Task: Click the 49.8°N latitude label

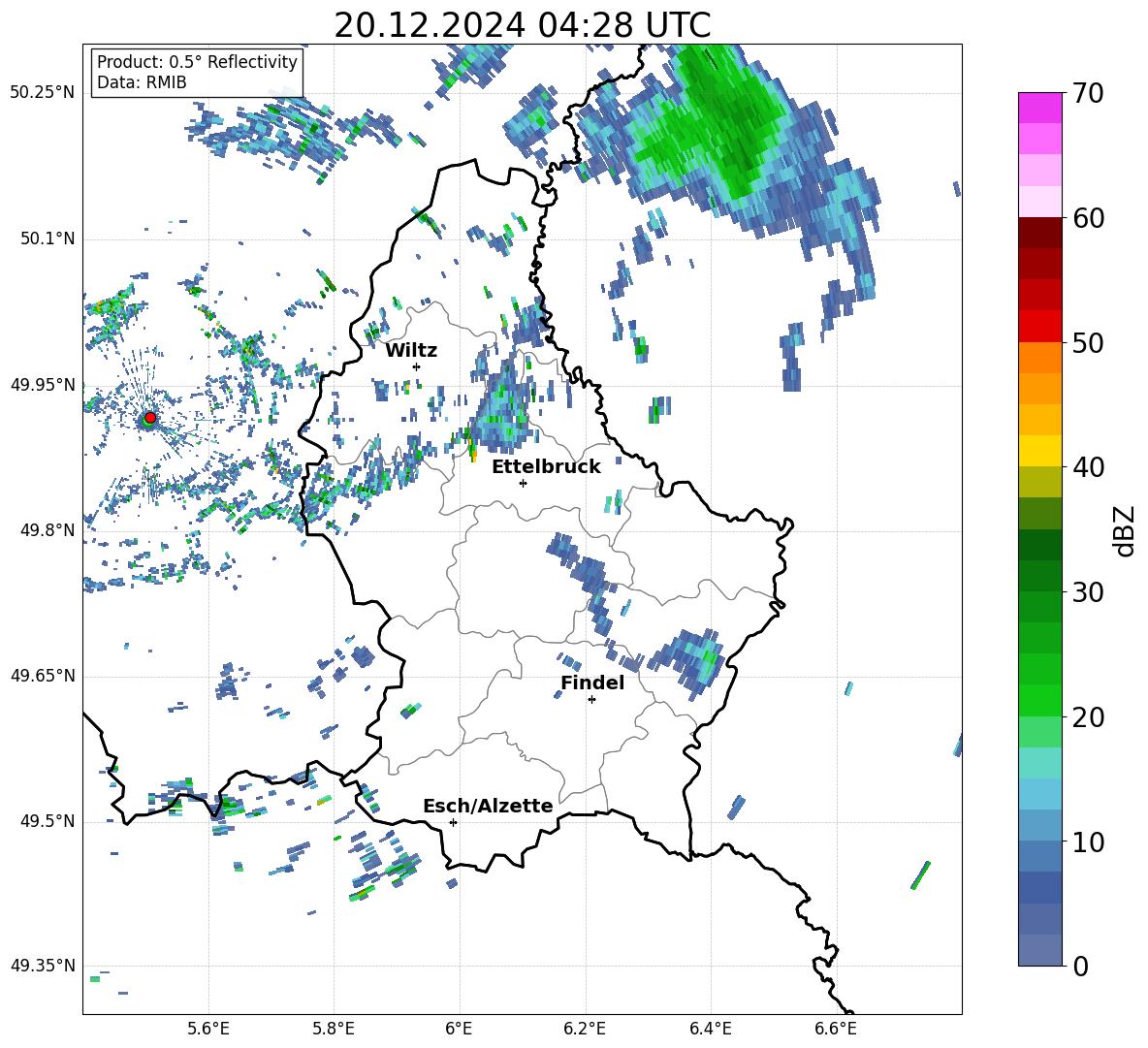Action: [x=47, y=530]
